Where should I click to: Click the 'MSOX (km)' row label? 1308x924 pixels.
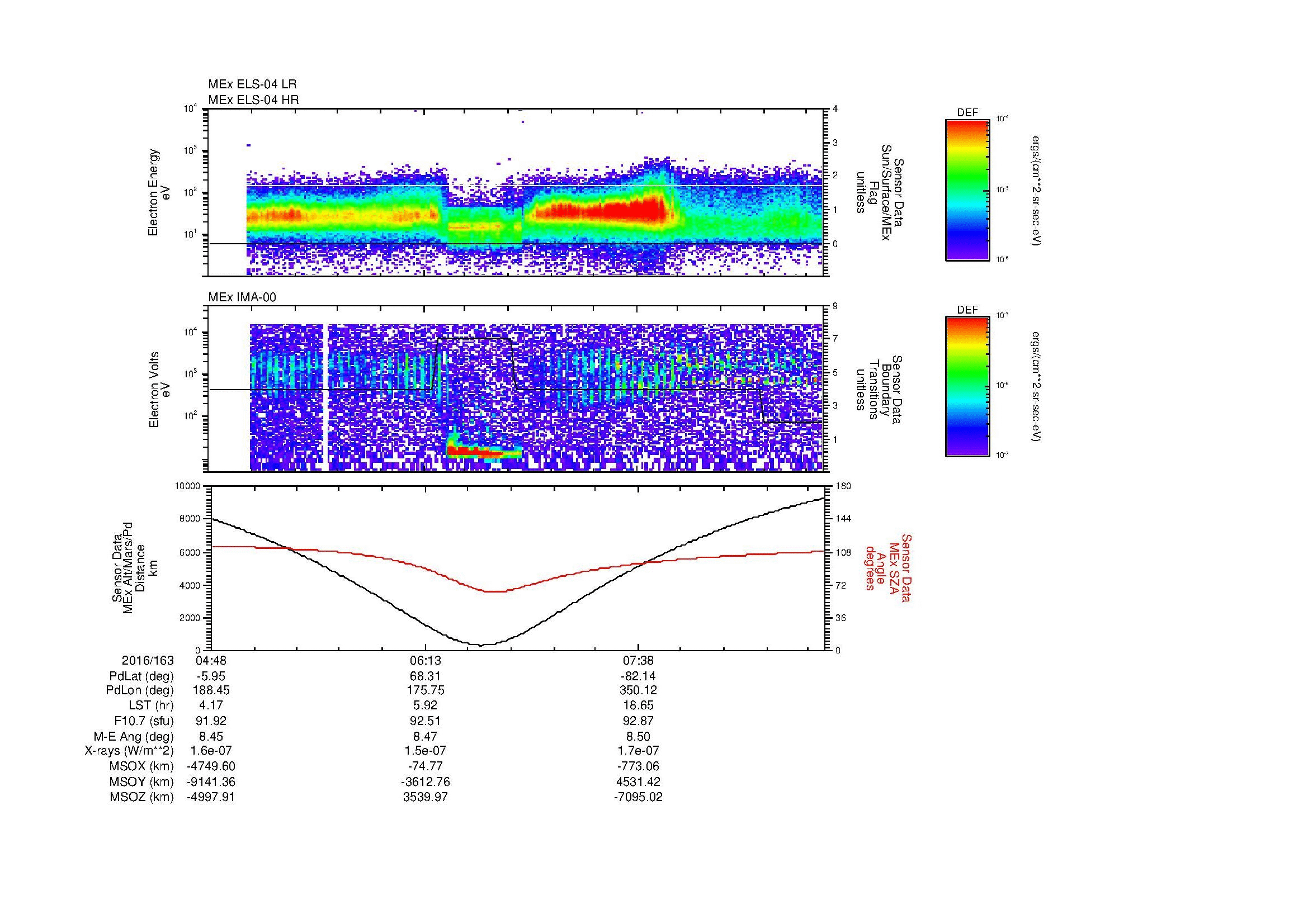141,766
